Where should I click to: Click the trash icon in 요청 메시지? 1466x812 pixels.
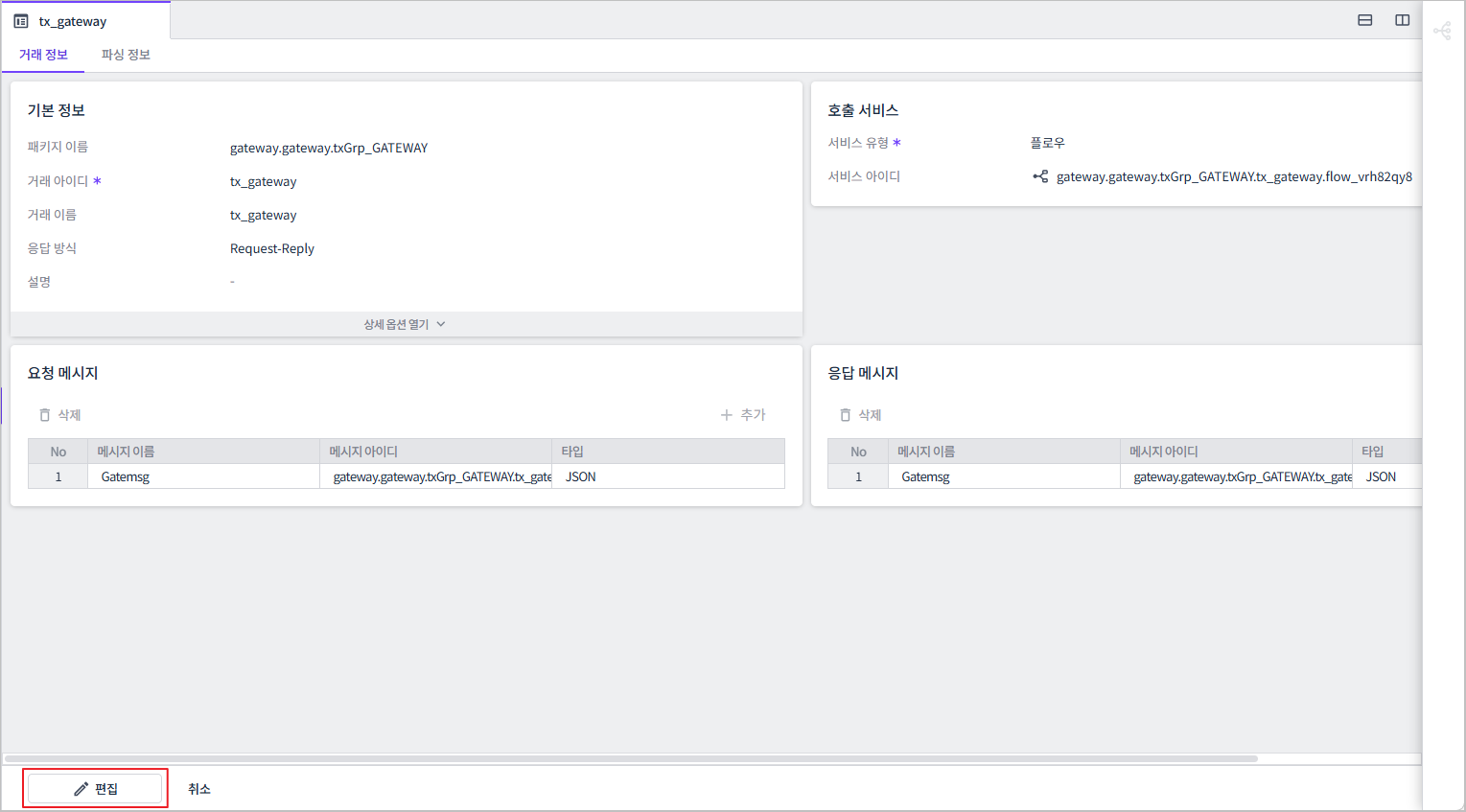pos(44,415)
